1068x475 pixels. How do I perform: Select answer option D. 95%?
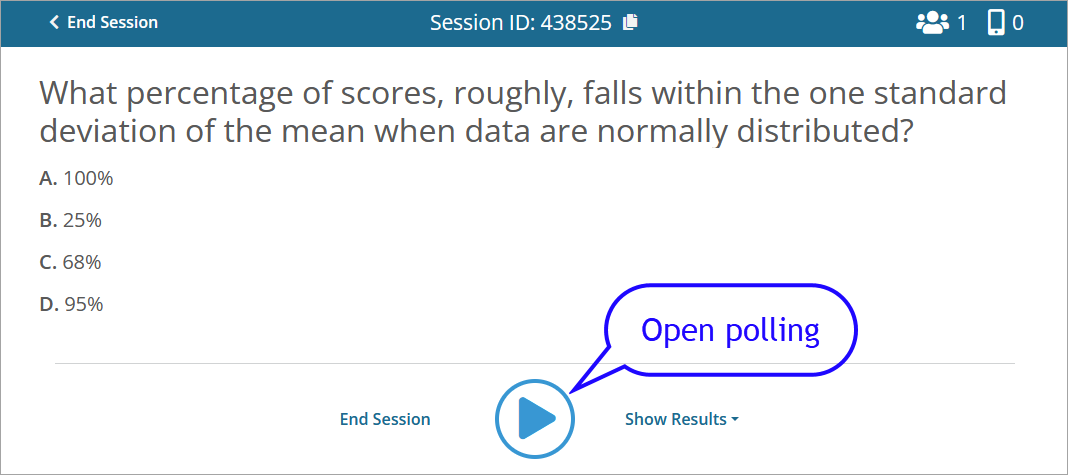click(x=72, y=304)
